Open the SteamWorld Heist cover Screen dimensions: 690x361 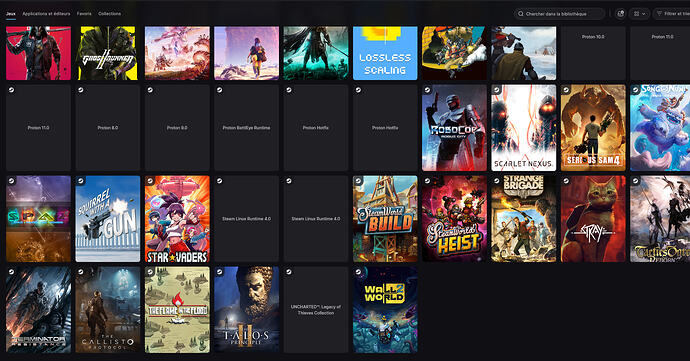(455, 219)
